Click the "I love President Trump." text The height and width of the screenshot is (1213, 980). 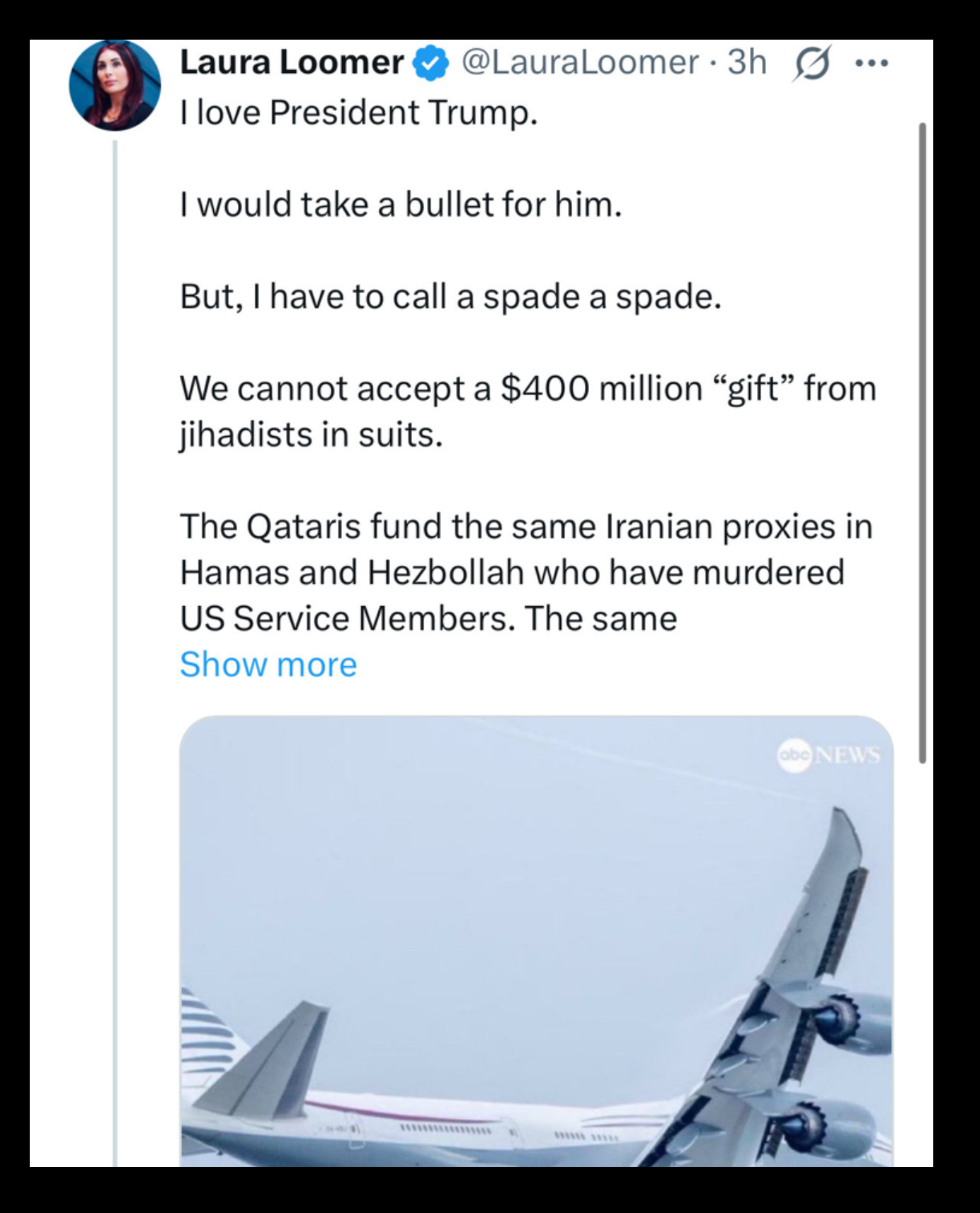click(x=359, y=113)
